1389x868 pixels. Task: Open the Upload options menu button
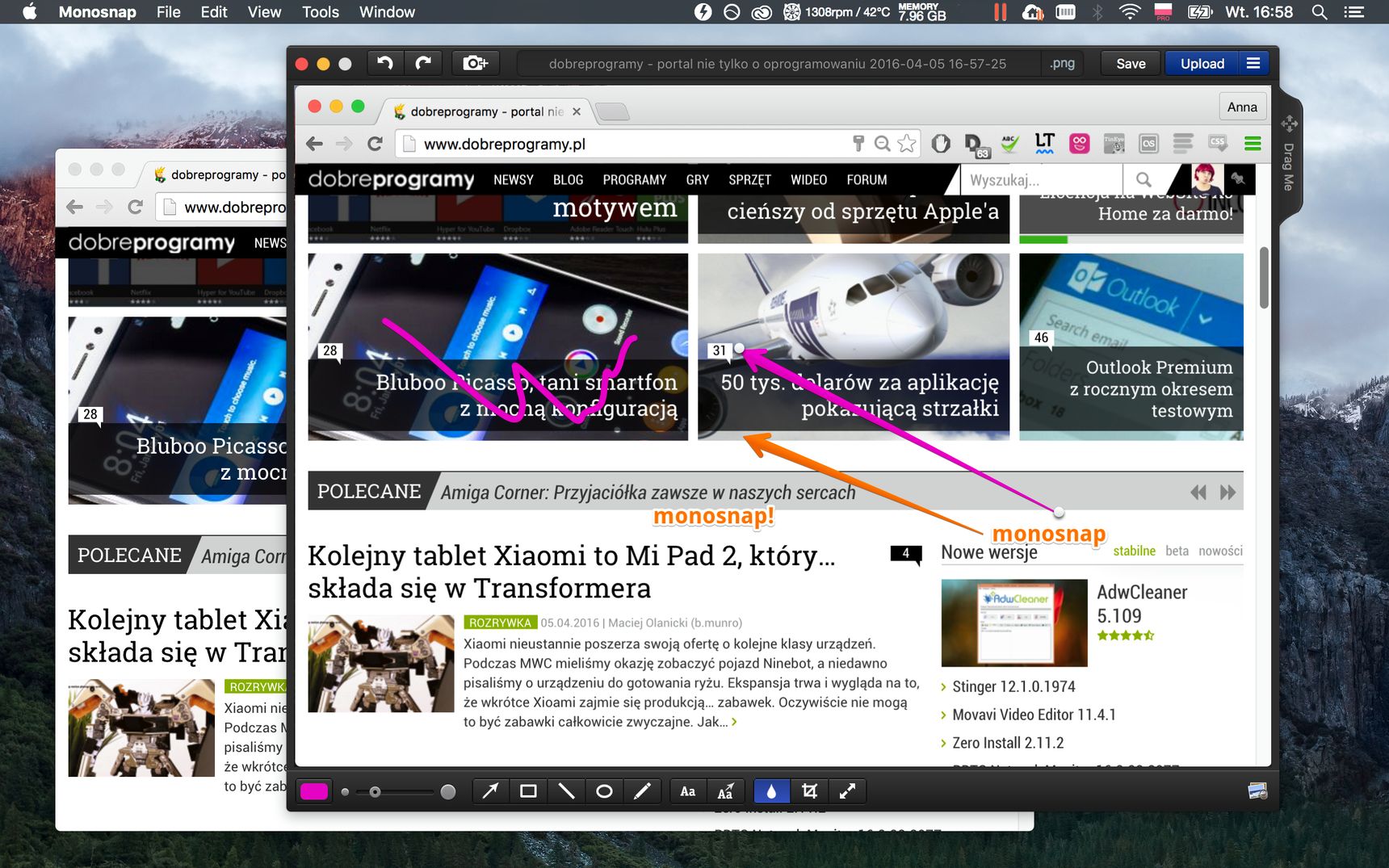tap(1253, 63)
